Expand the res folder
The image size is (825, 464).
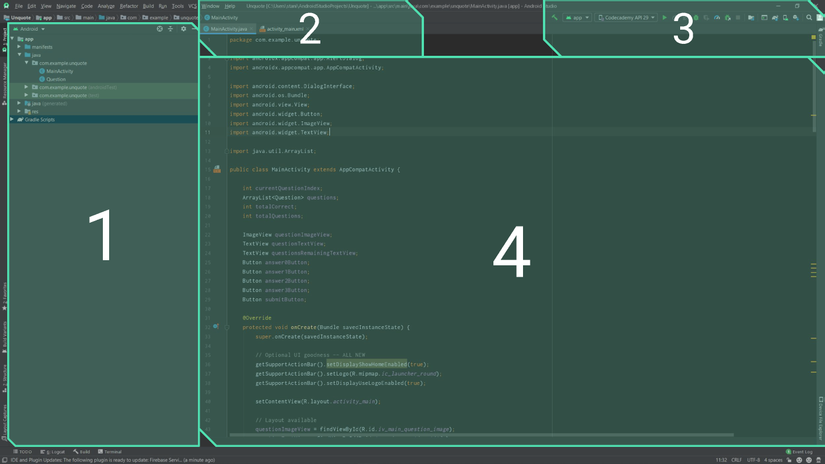[x=19, y=111]
